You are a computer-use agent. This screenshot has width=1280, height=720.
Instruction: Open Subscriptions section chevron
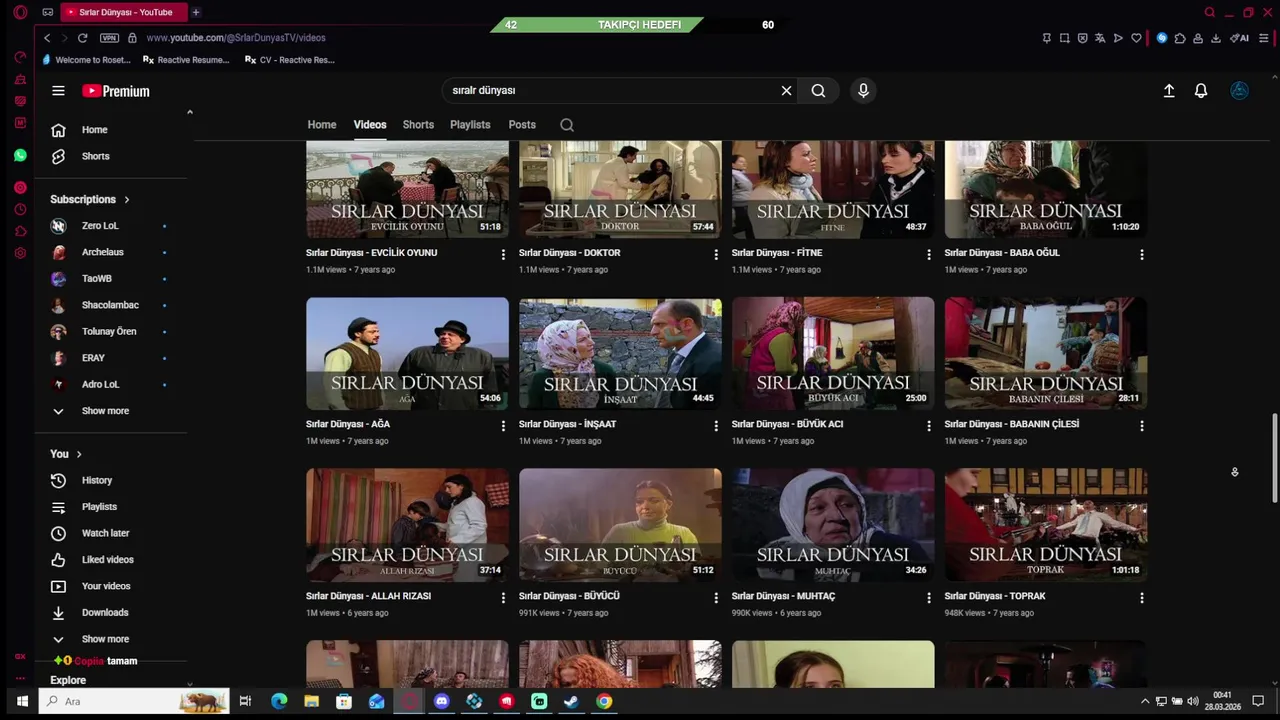point(127,200)
